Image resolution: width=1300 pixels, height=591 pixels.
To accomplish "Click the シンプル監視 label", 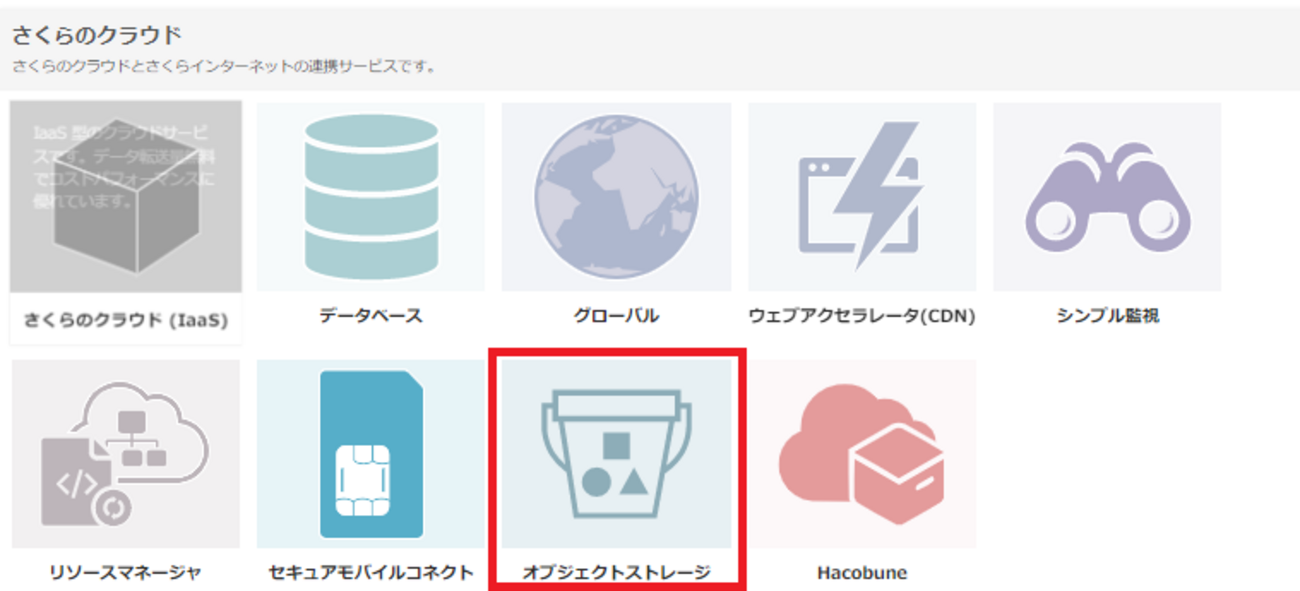I will point(1107,316).
